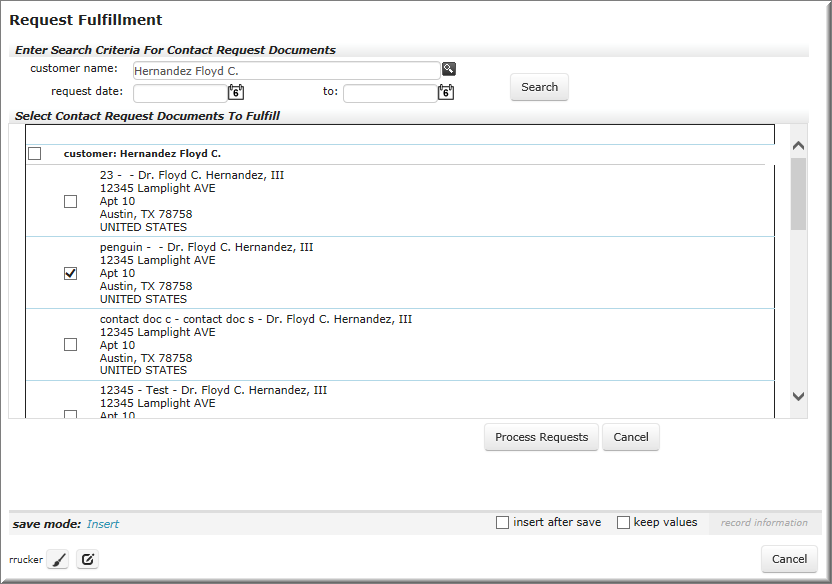
Task: Open the customer name lookup icon
Action: 449,68
